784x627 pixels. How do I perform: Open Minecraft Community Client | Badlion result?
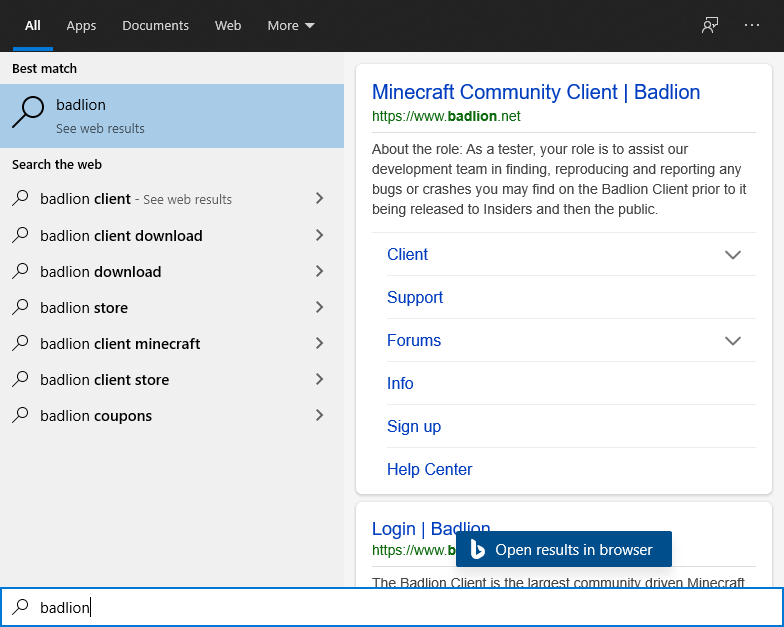point(536,92)
